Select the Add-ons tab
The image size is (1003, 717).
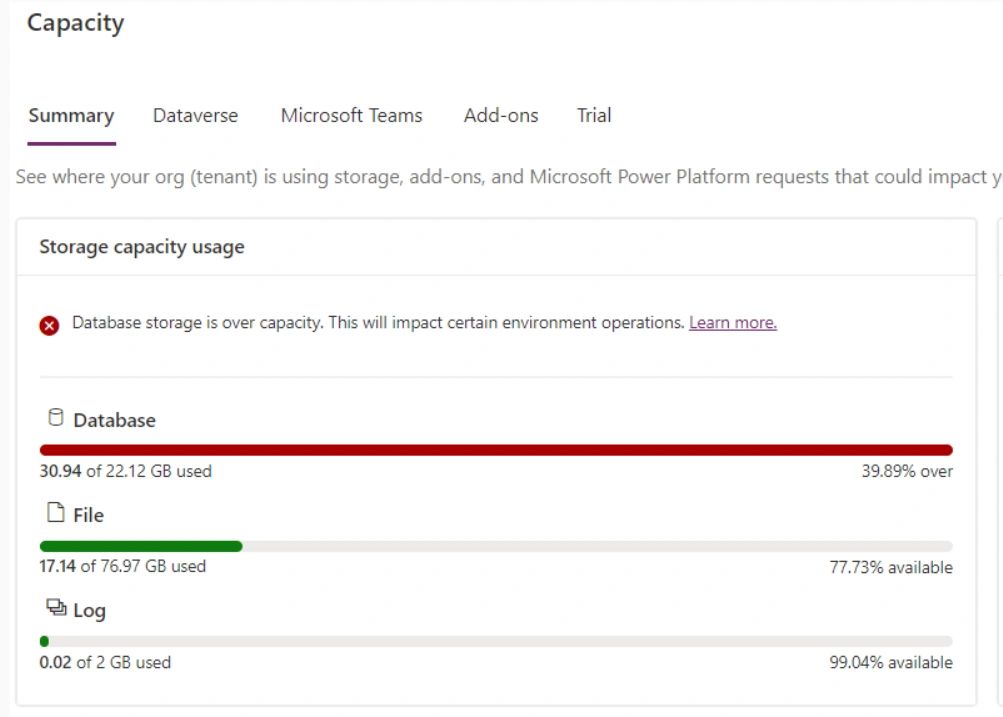pyautogui.click(x=501, y=116)
